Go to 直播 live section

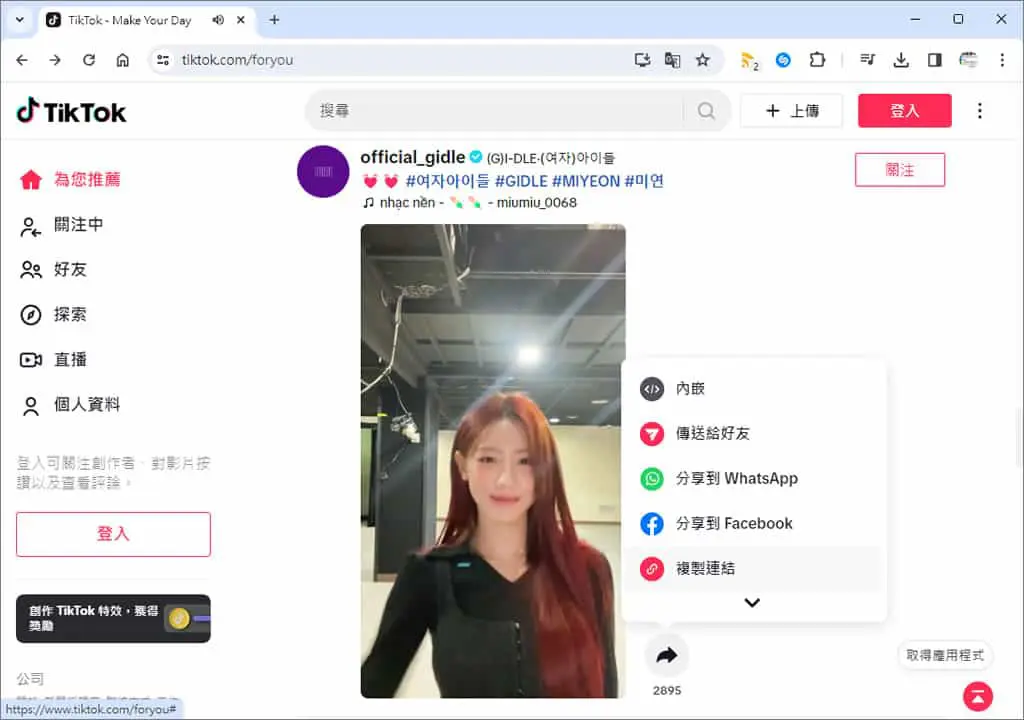(x=54, y=359)
